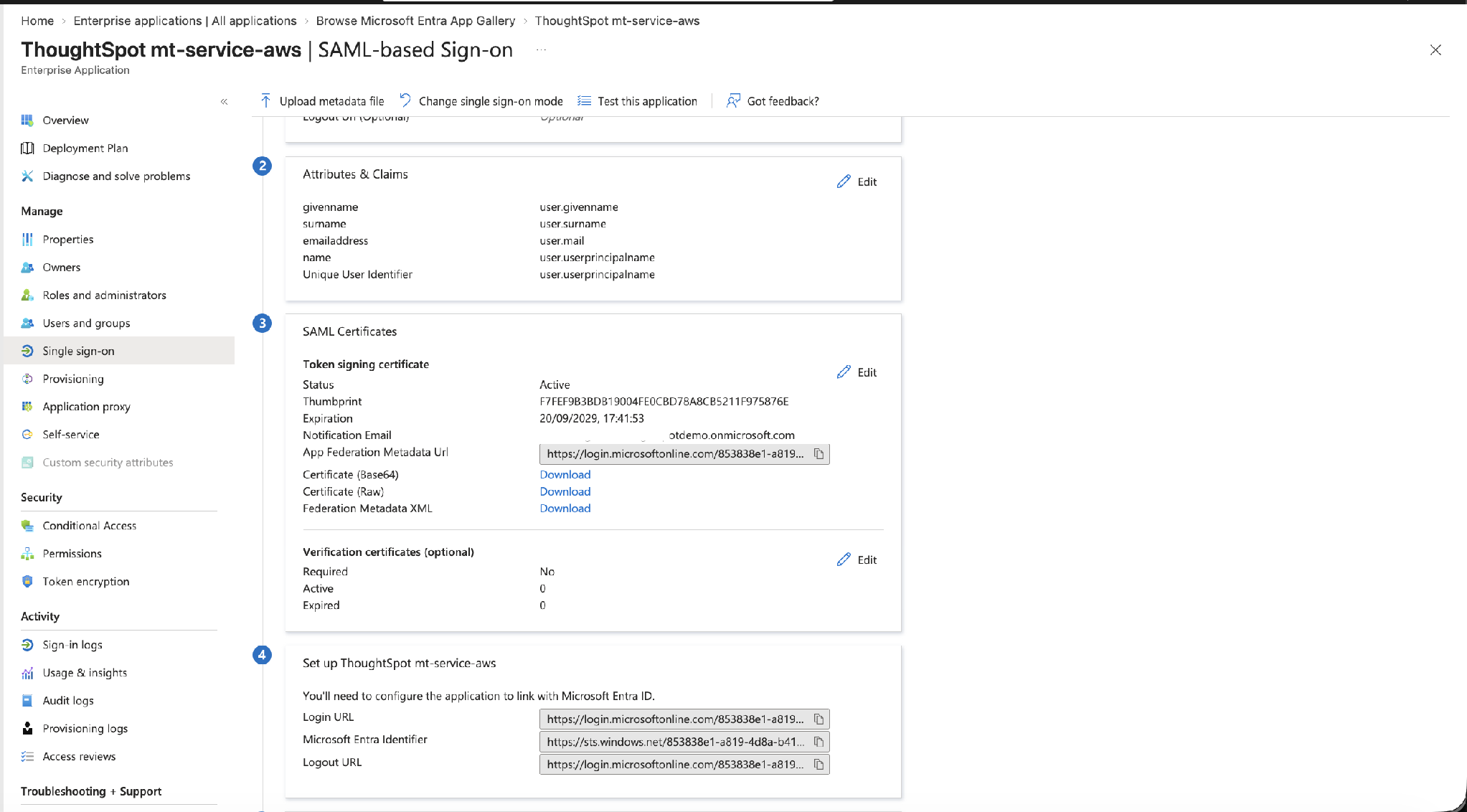Click the 'user.mail' claim value

click(562, 240)
